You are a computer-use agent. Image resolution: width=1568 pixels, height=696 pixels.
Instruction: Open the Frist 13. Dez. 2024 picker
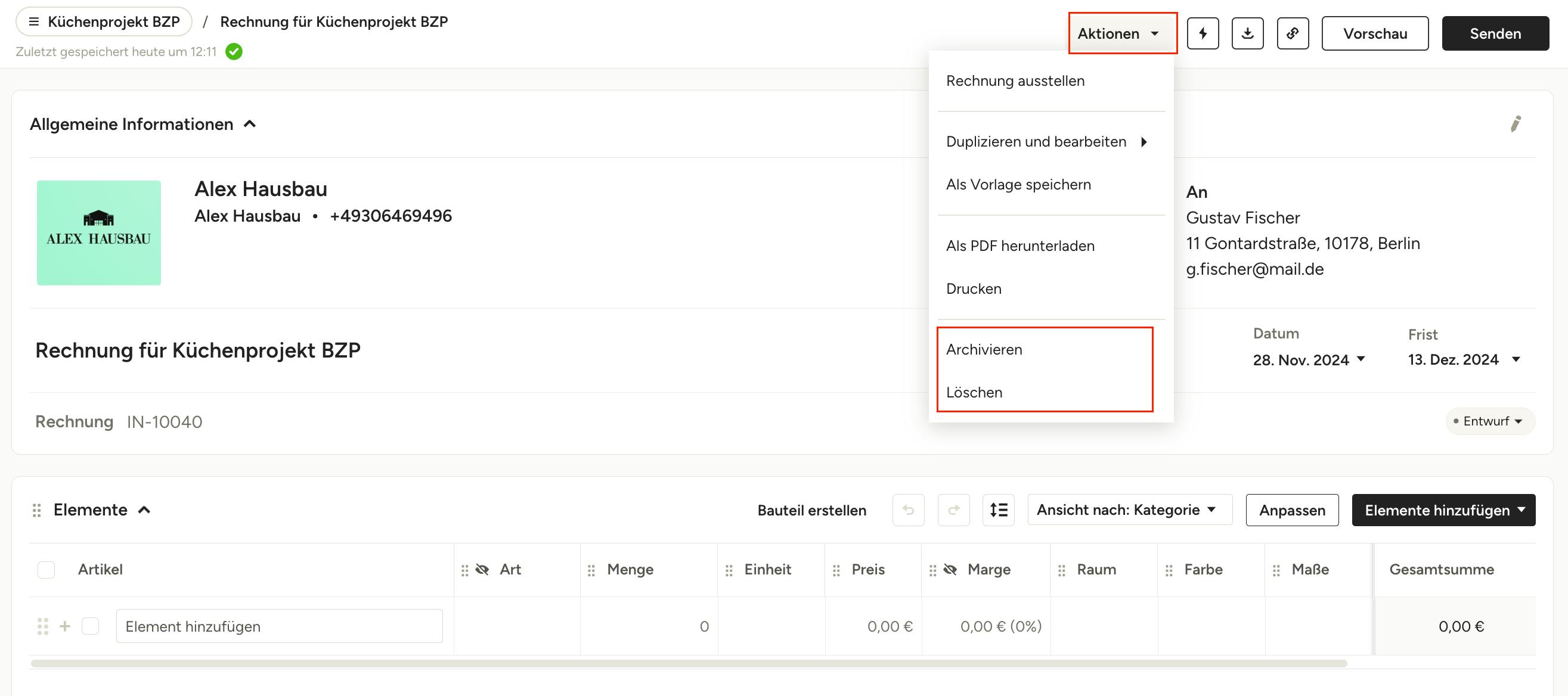[x=1464, y=359]
